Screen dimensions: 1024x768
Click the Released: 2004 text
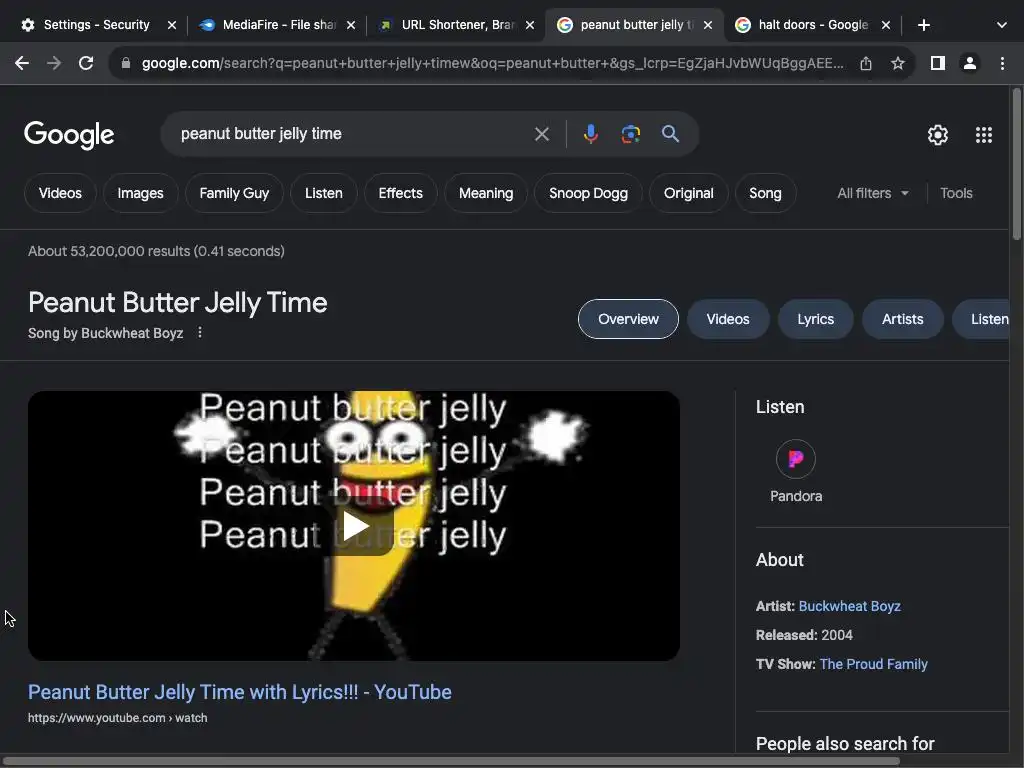(804, 635)
